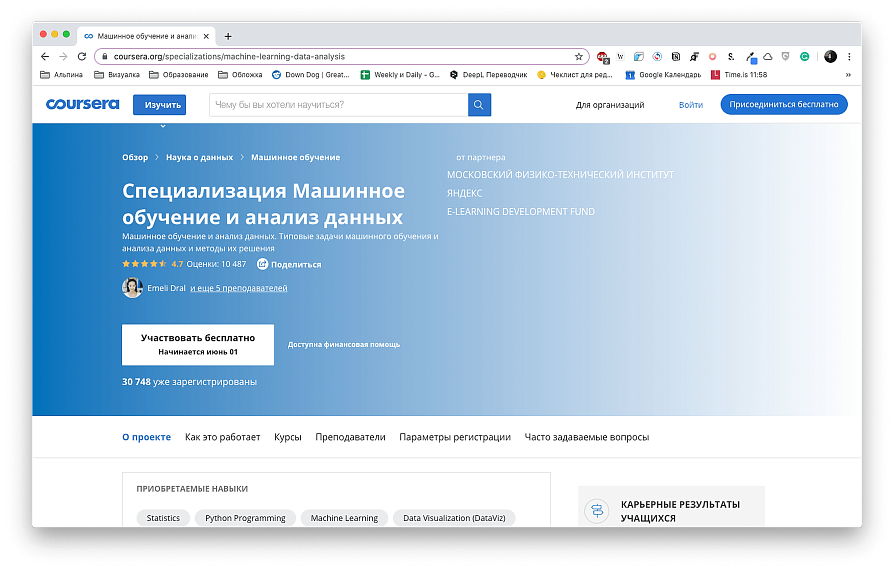Open the Альпина bookmarks folder

tap(62, 75)
